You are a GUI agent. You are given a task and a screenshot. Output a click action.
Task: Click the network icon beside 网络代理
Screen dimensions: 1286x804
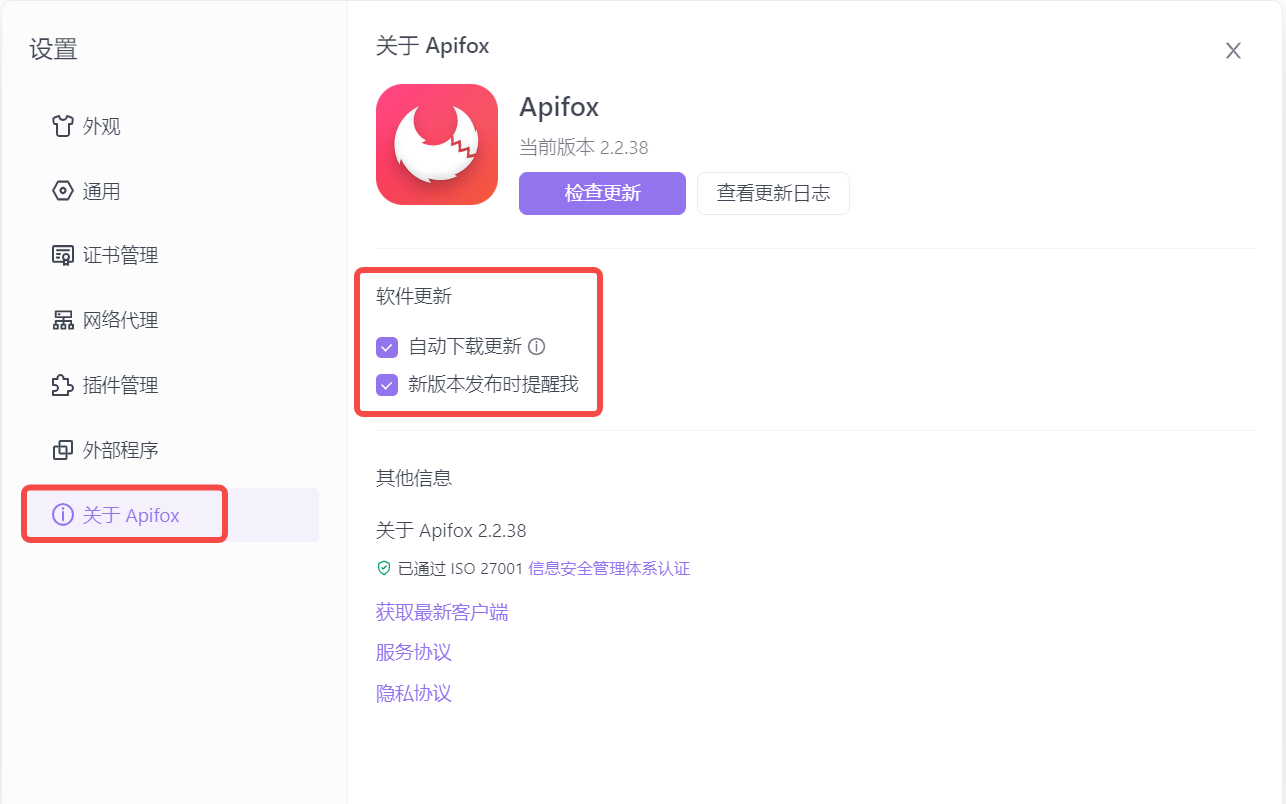click(x=63, y=321)
